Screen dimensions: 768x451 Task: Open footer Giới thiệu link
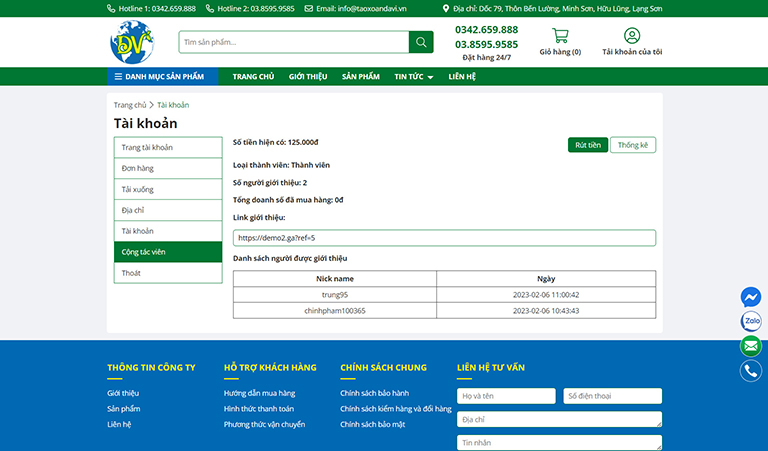coord(123,393)
